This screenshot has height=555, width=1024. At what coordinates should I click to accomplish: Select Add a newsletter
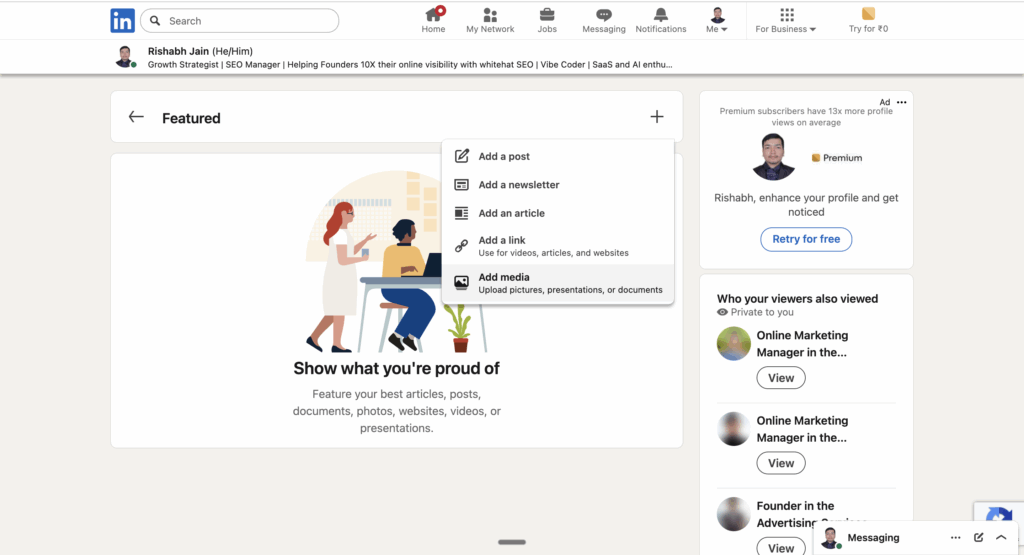tap(558, 185)
